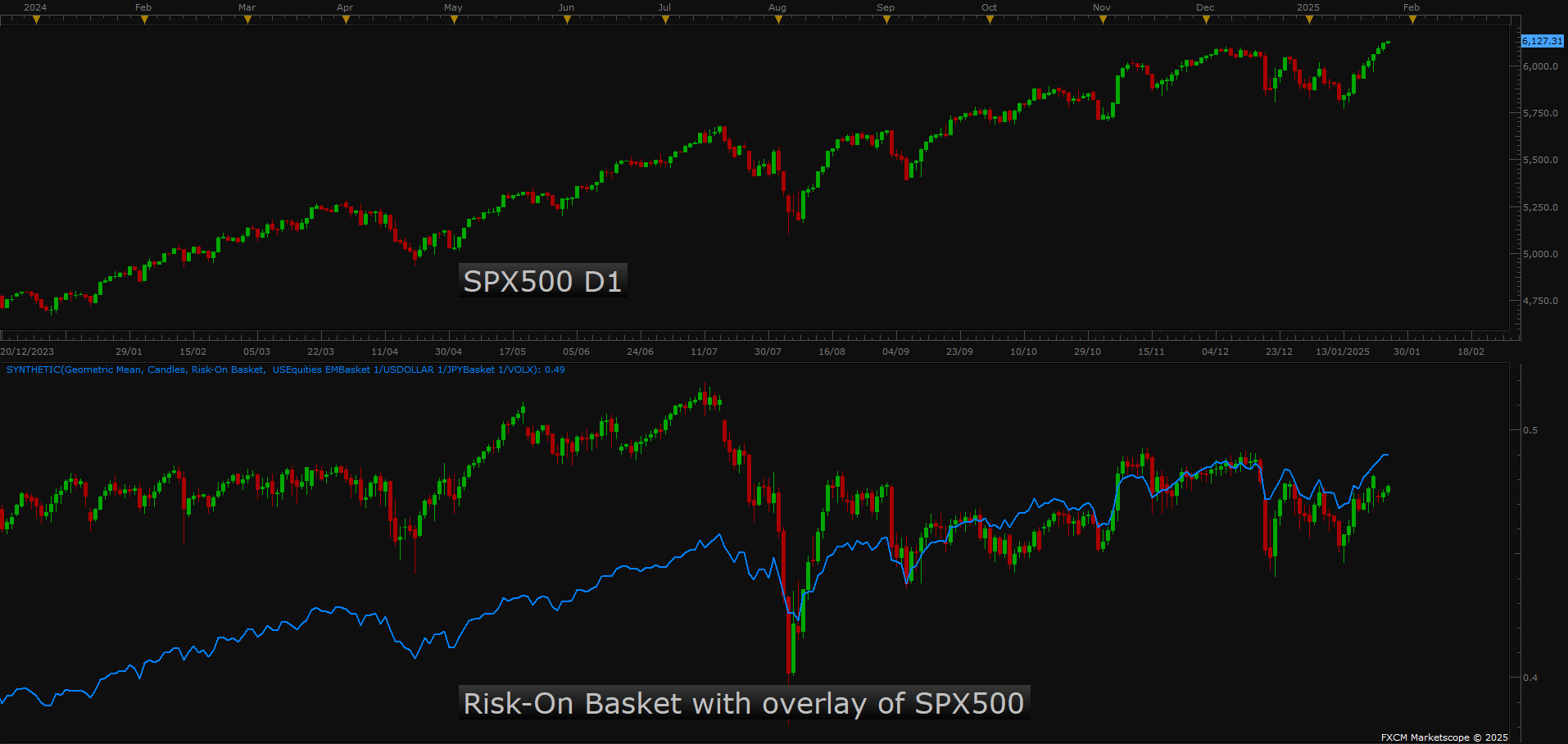1568x744 pixels.
Task: Click the 15/11 date label
Action: pos(1151,352)
